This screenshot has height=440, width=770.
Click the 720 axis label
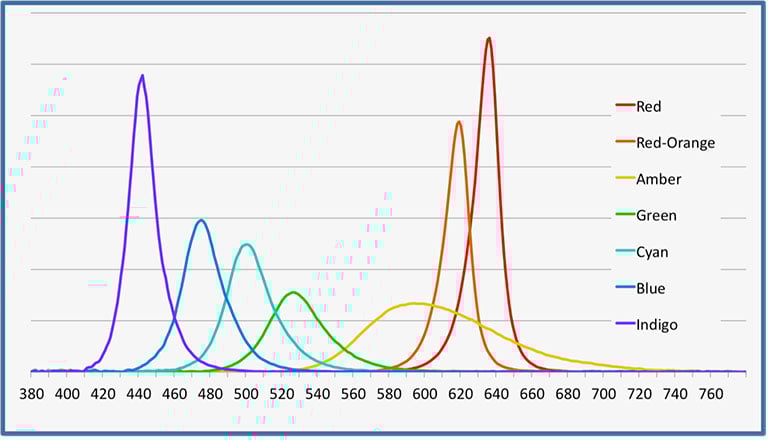(639, 394)
